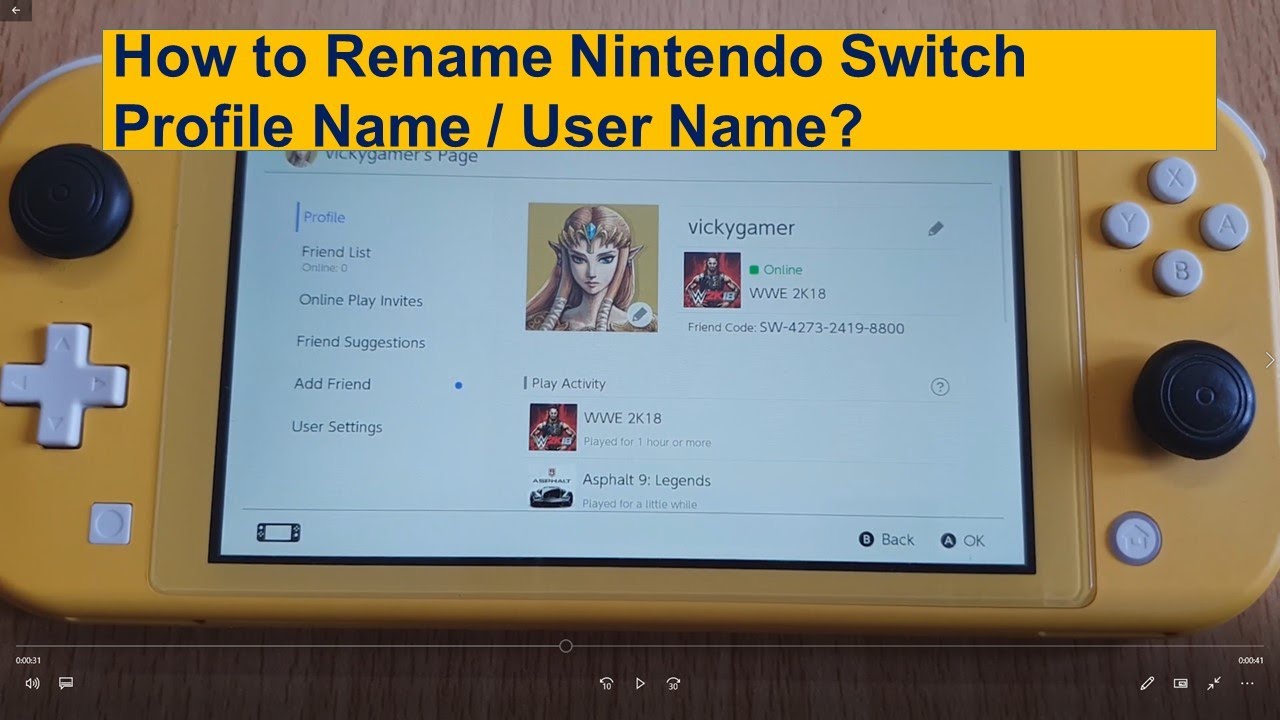Click the pencil icon next to vickygamer name

click(936, 229)
